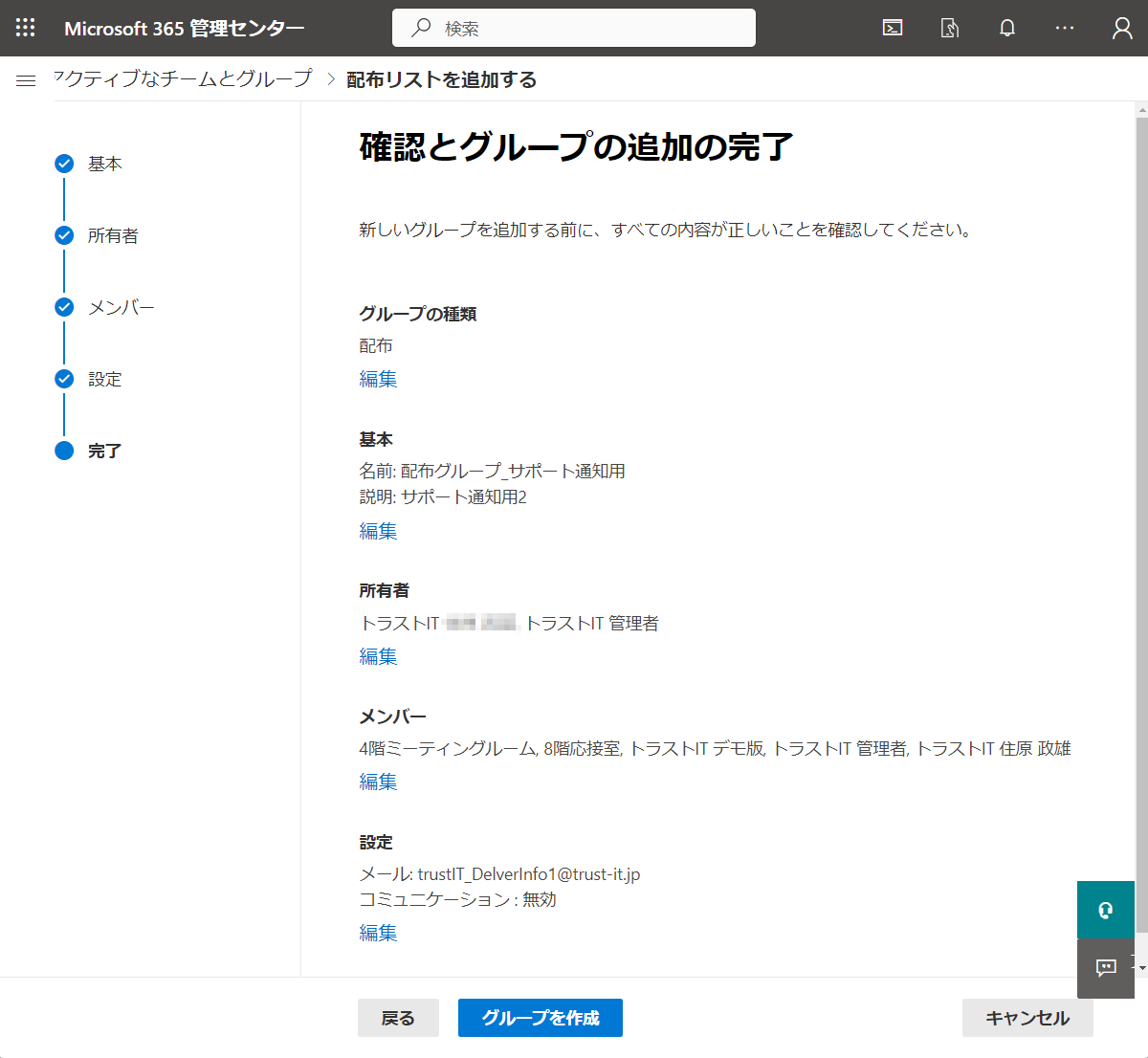Click the breadcrumb chevron separator
This screenshot has width=1148, height=1058.
click(x=331, y=79)
